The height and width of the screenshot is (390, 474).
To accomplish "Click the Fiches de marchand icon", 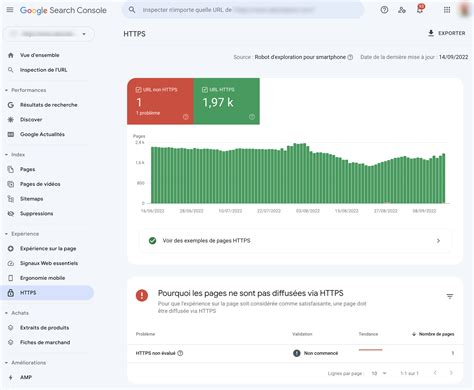I will point(11,342).
